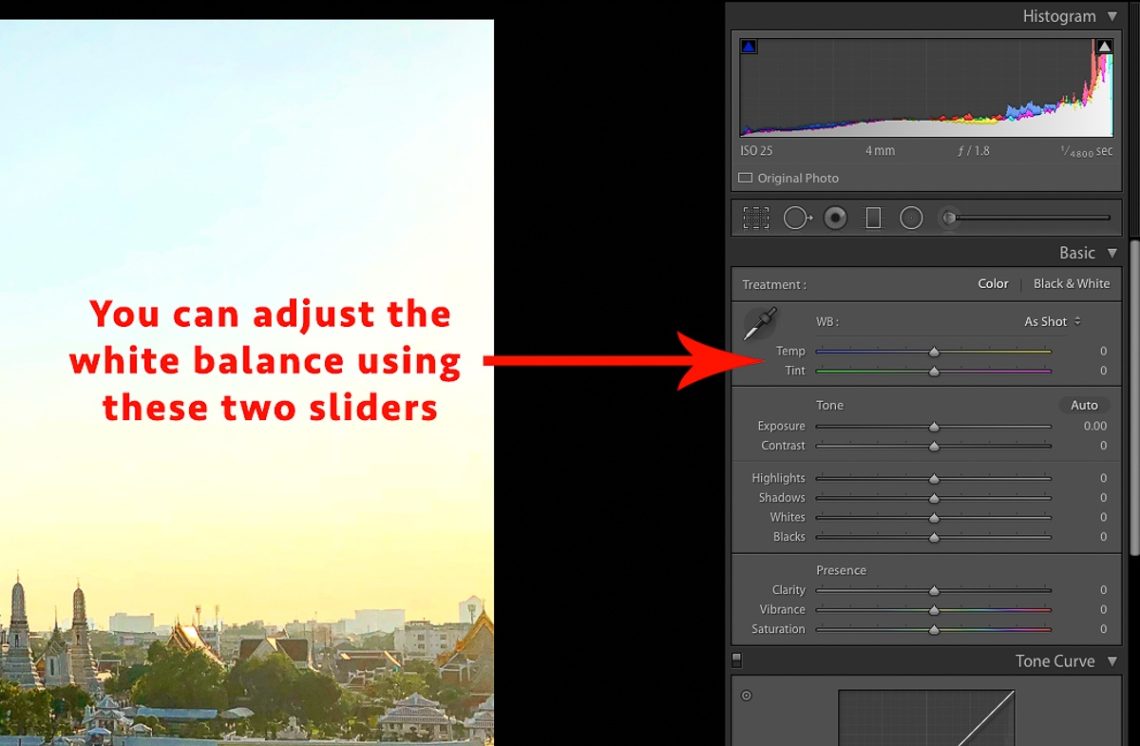This screenshot has width=1140, height=746.
Task: Toggle the Tone Curve panel on/off switch
Action: (x=737, y=660)
